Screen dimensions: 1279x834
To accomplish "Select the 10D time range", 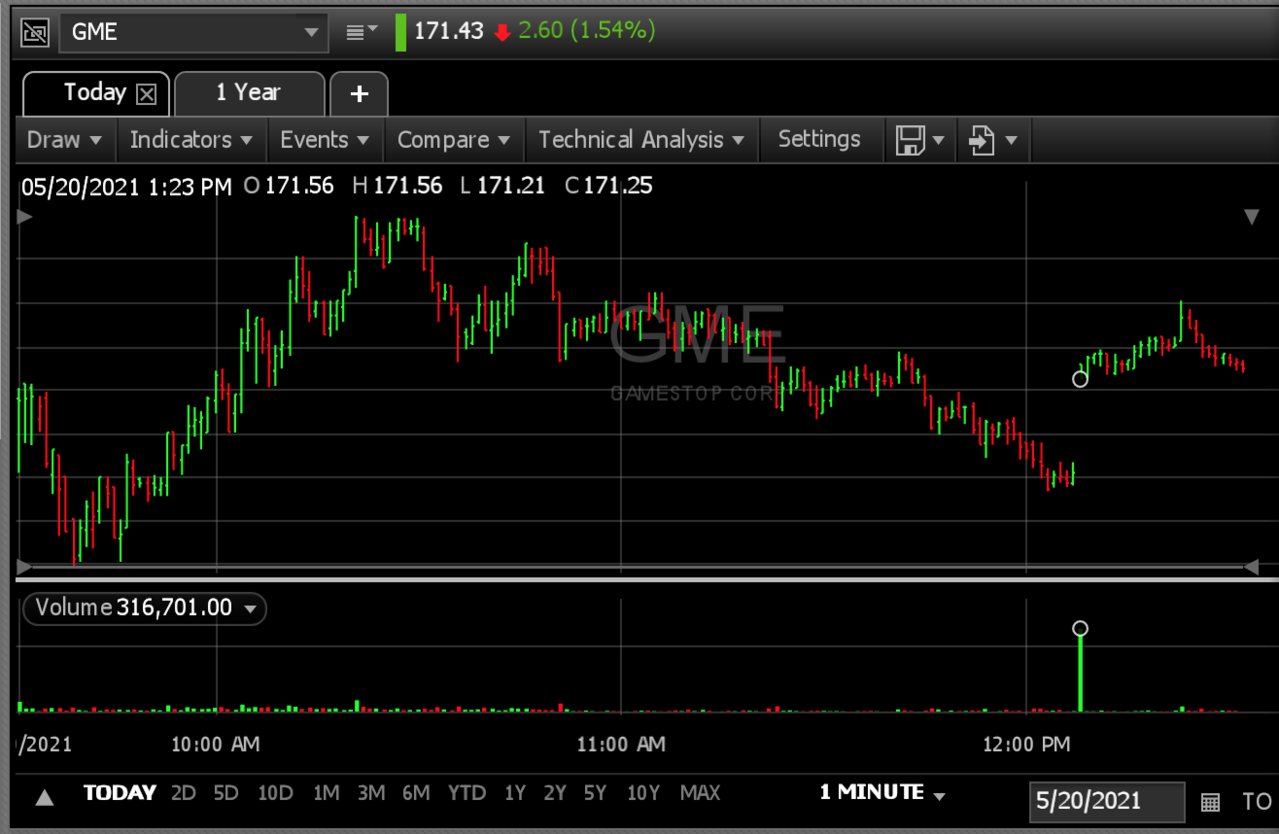I will [x=275, y=793].
